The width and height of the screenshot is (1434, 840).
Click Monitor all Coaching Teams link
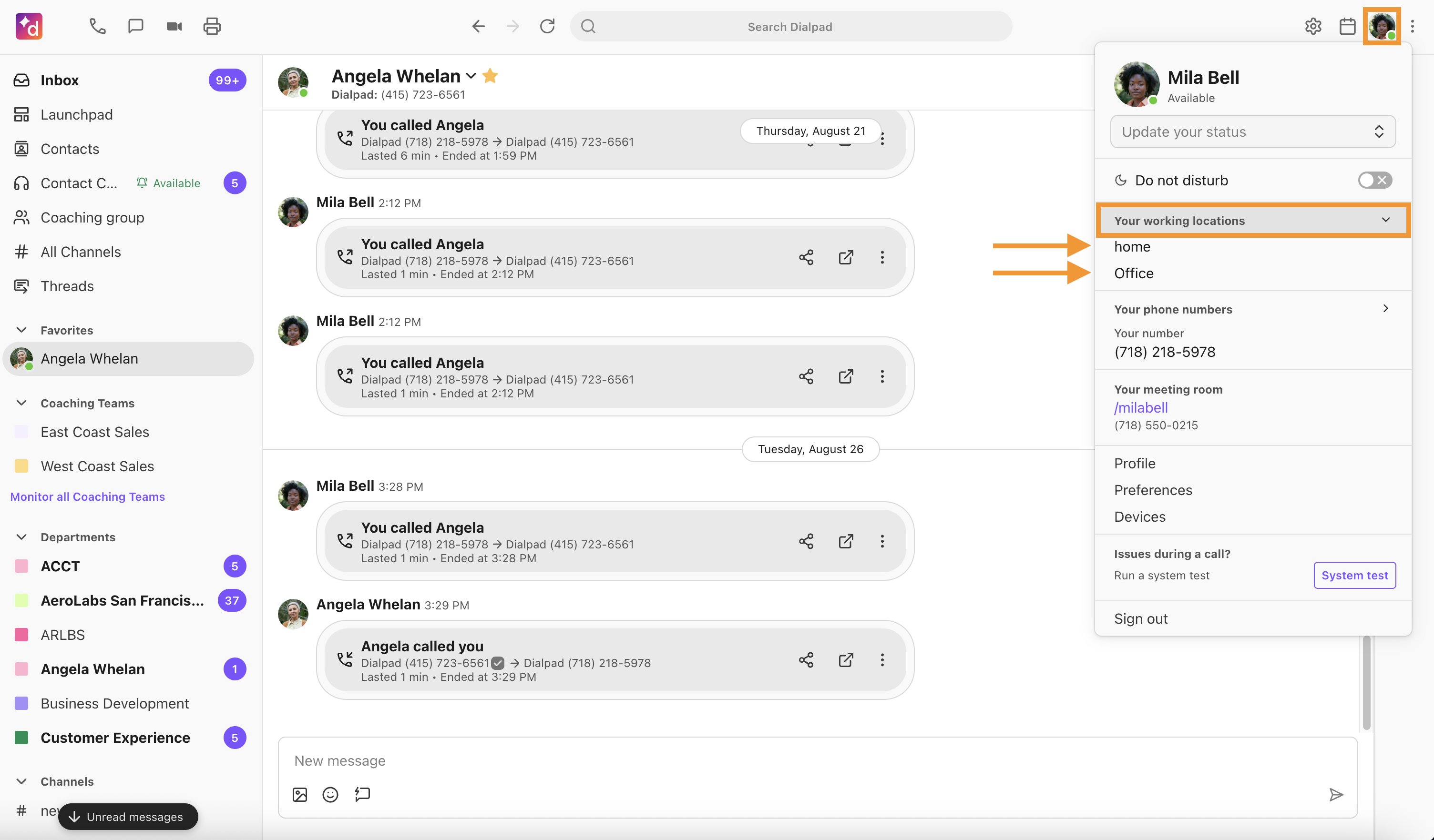88,496
